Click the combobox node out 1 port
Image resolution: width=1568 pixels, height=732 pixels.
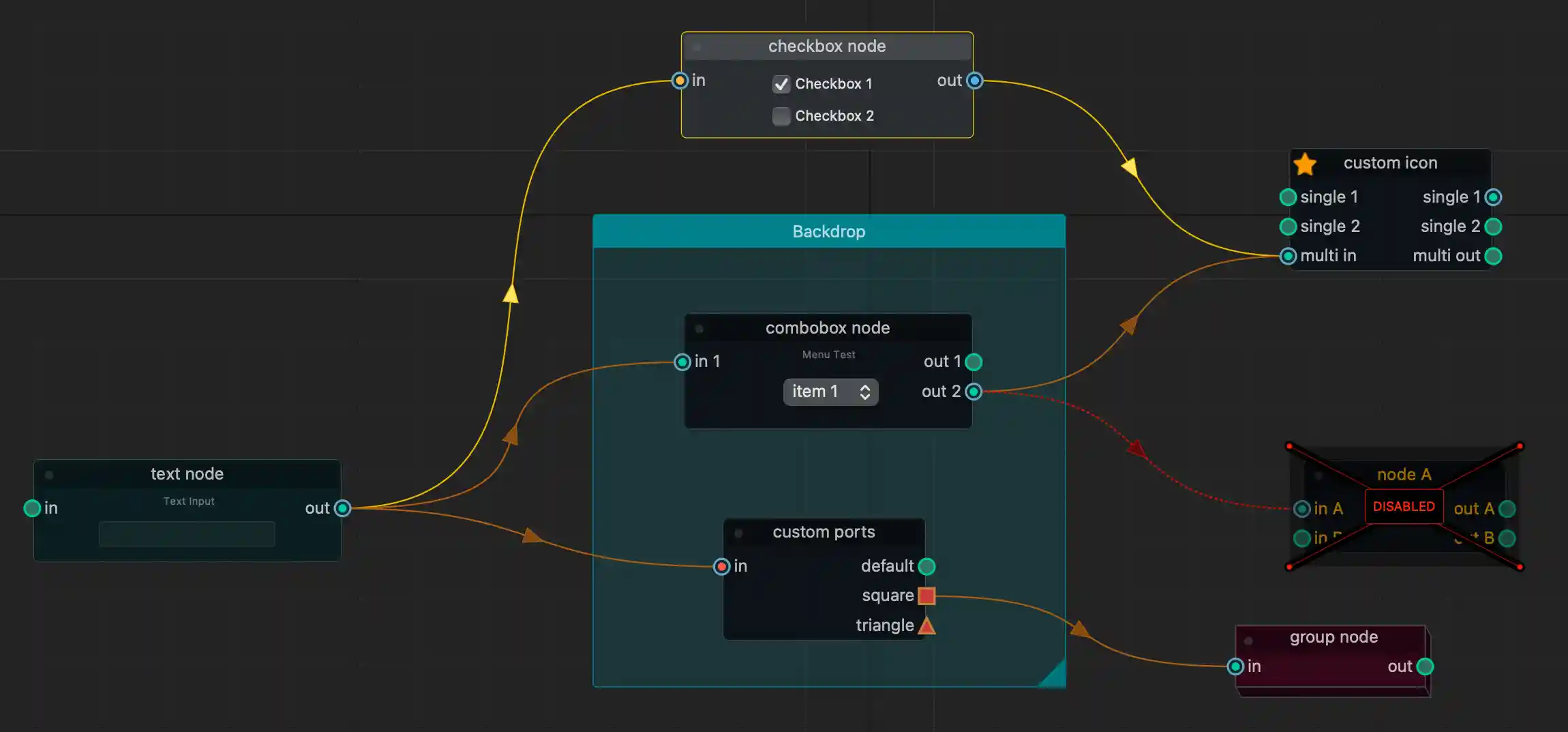tap(974, 362)
